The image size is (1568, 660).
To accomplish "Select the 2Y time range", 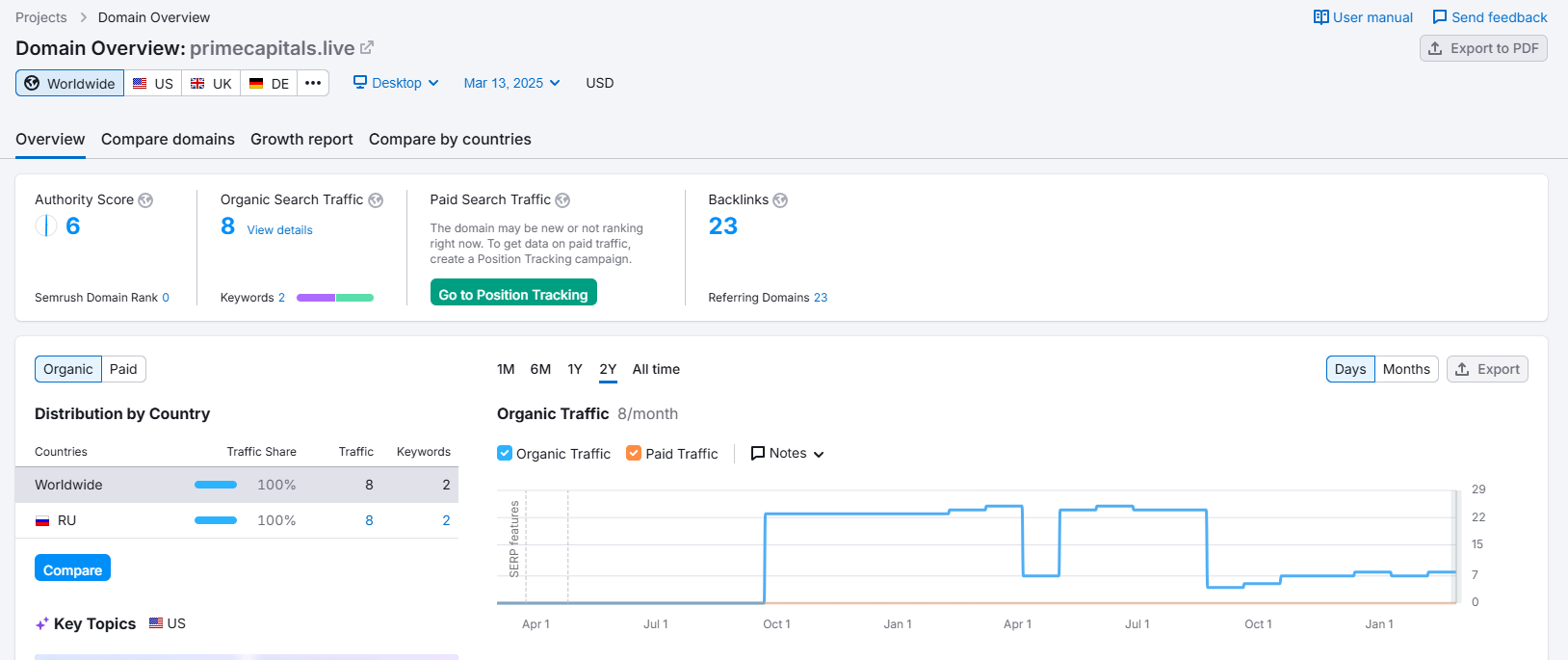I will [608, 369].
